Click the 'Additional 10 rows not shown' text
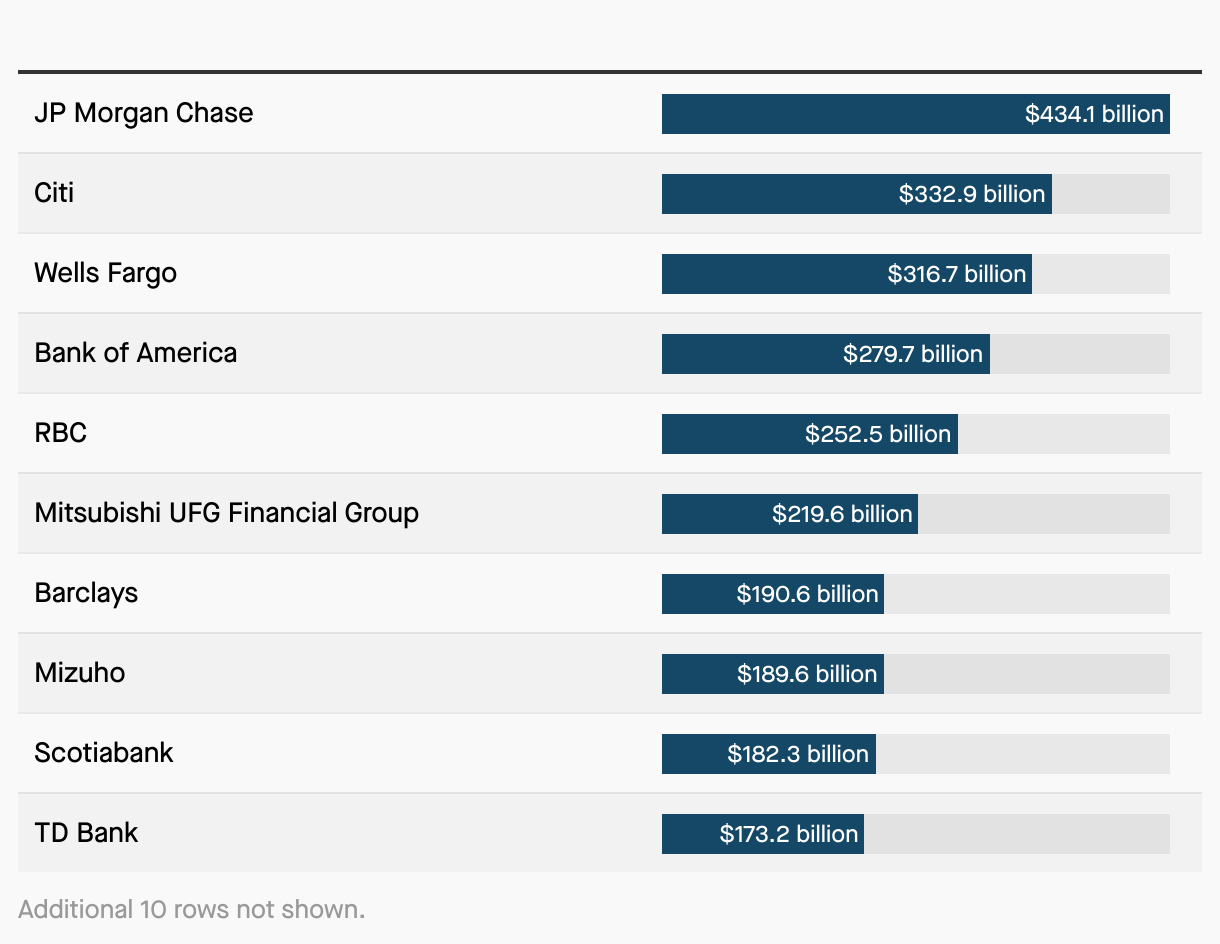1220x944 pixels. (x=192, y=909)
